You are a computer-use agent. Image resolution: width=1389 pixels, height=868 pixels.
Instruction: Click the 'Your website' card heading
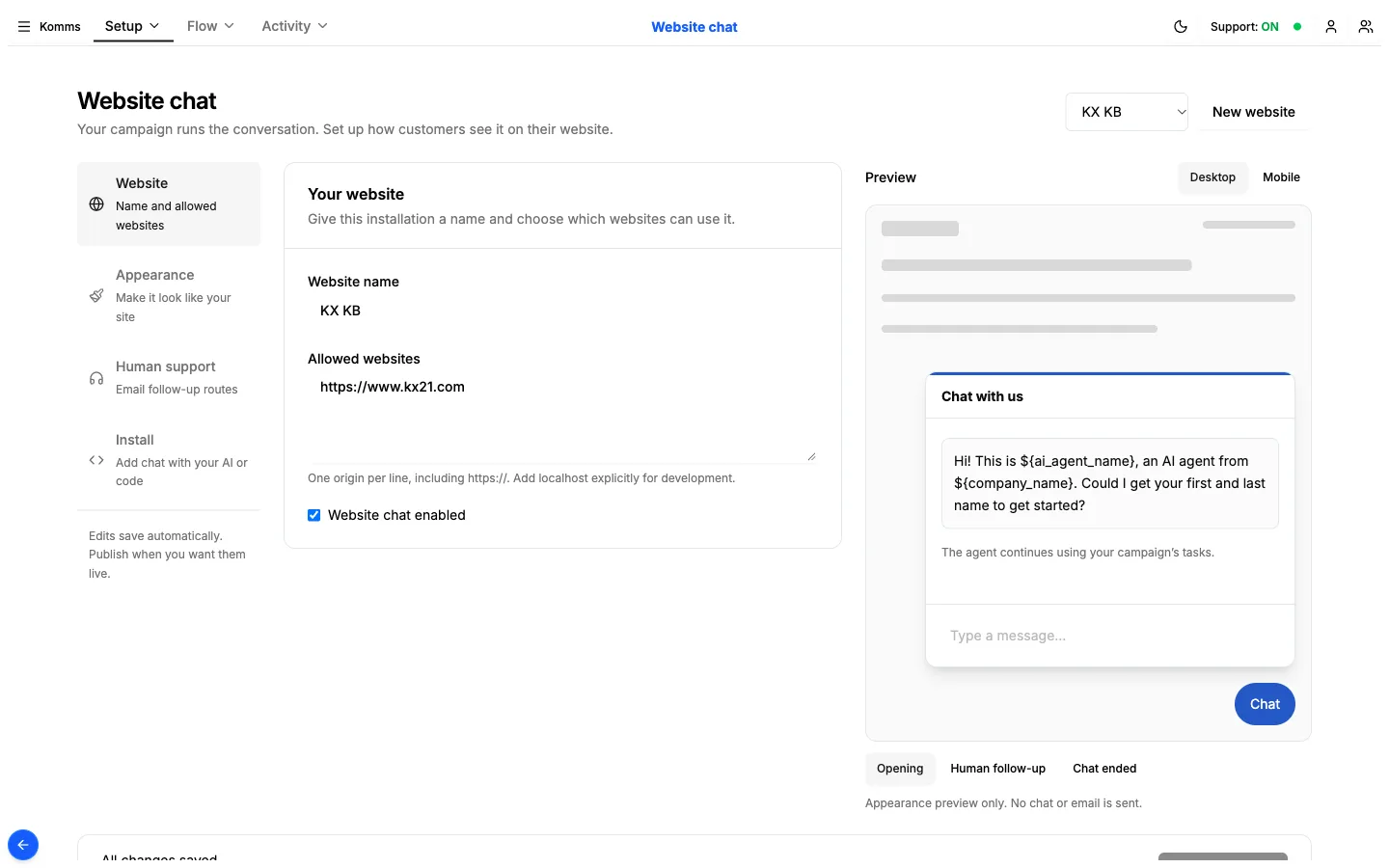pyautogui.click(x=356, y=194)
